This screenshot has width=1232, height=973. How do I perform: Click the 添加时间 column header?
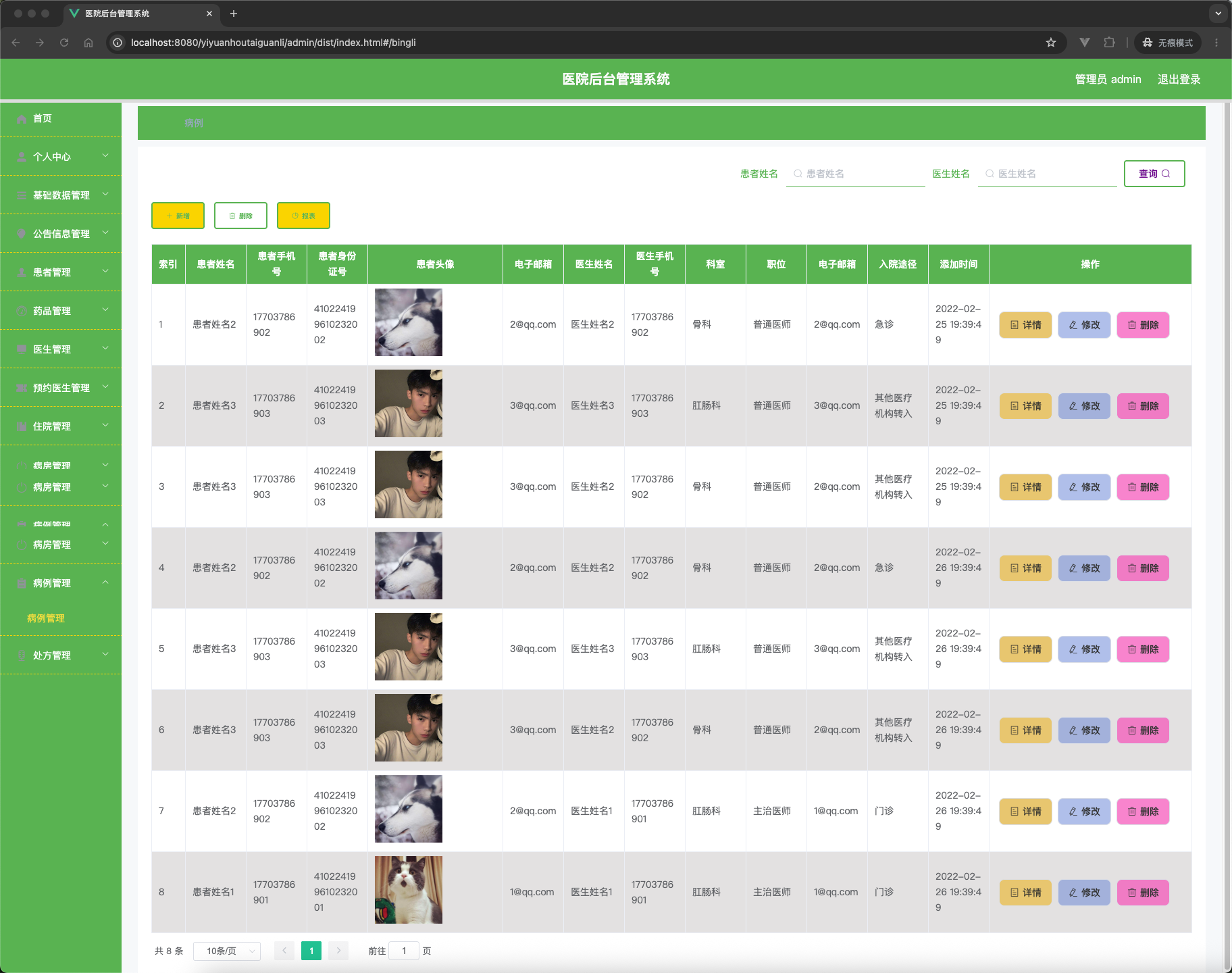(958, 264)
